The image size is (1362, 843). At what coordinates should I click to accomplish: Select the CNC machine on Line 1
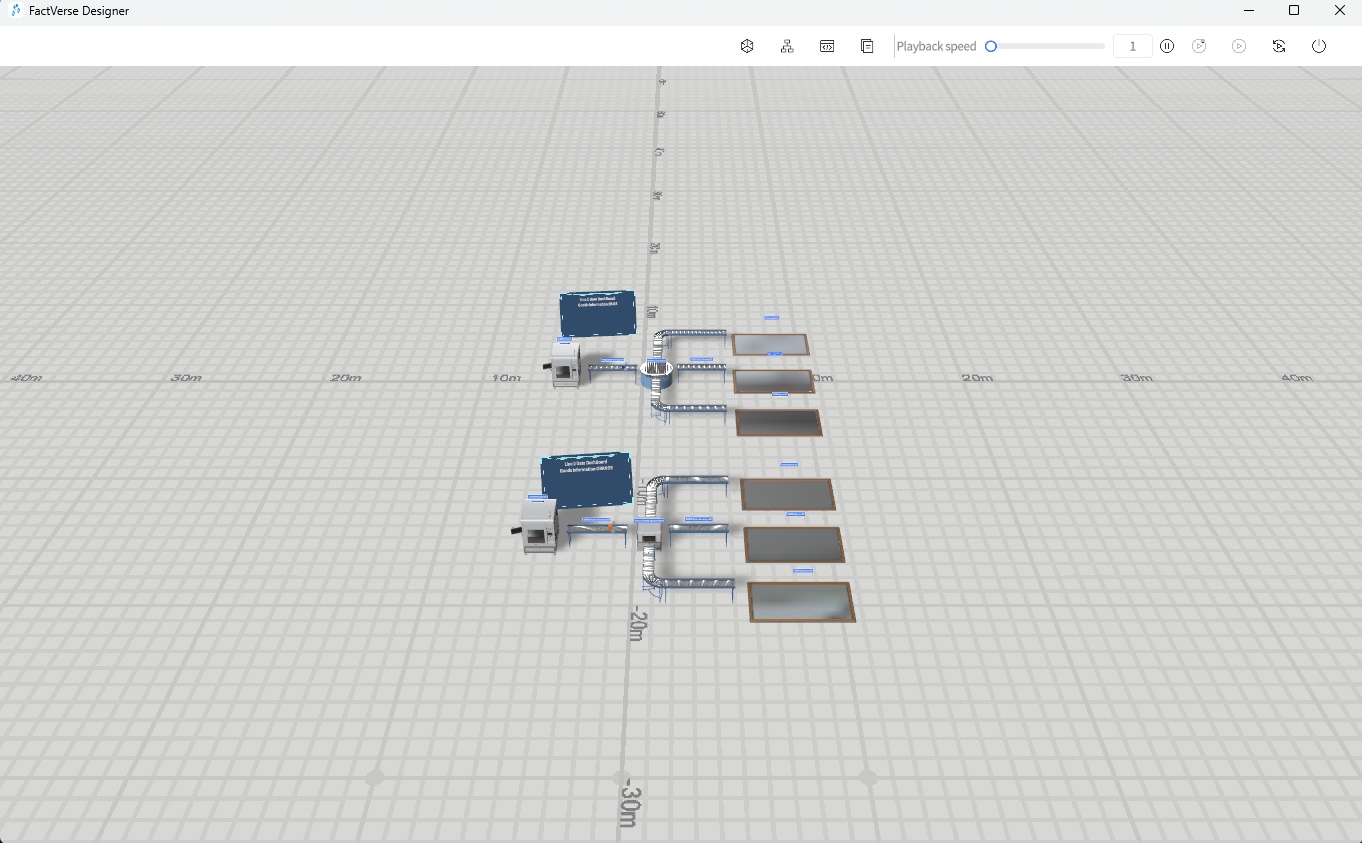point(565,367)
